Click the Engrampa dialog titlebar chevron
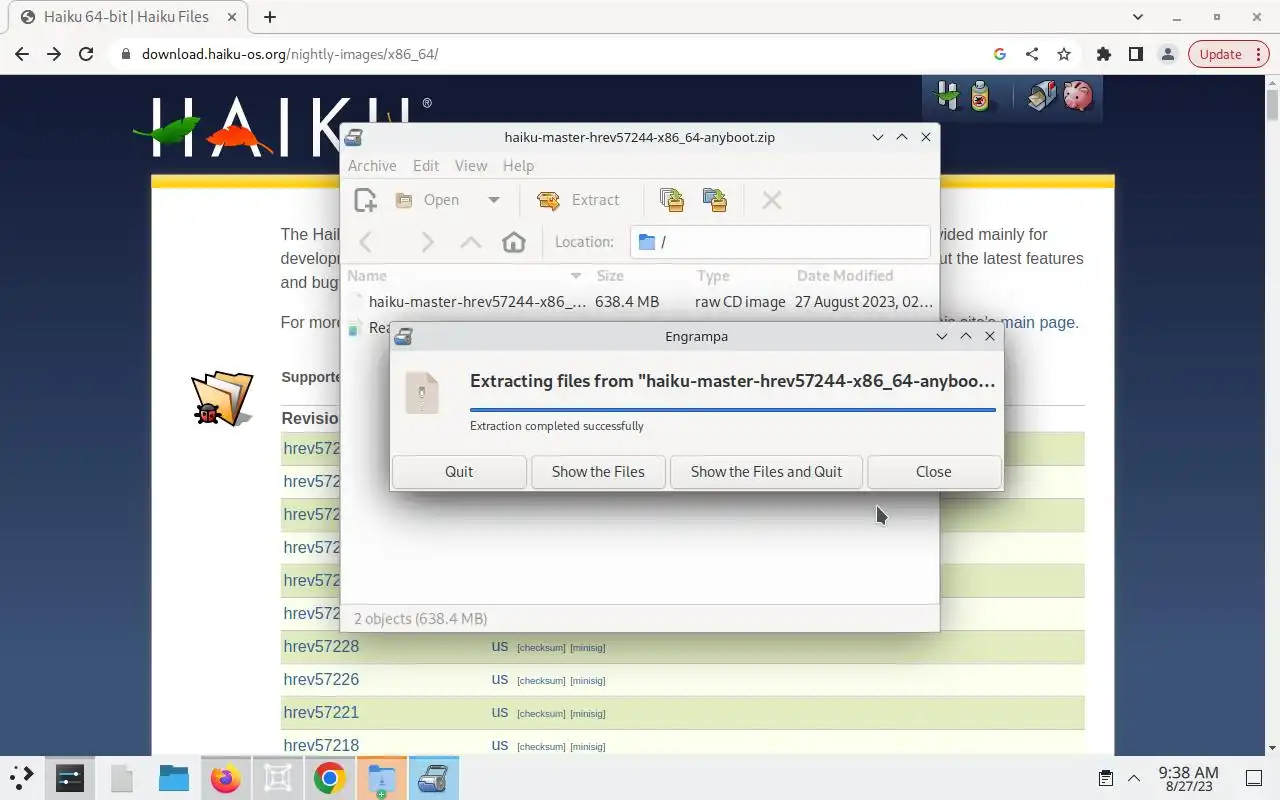 942,336
